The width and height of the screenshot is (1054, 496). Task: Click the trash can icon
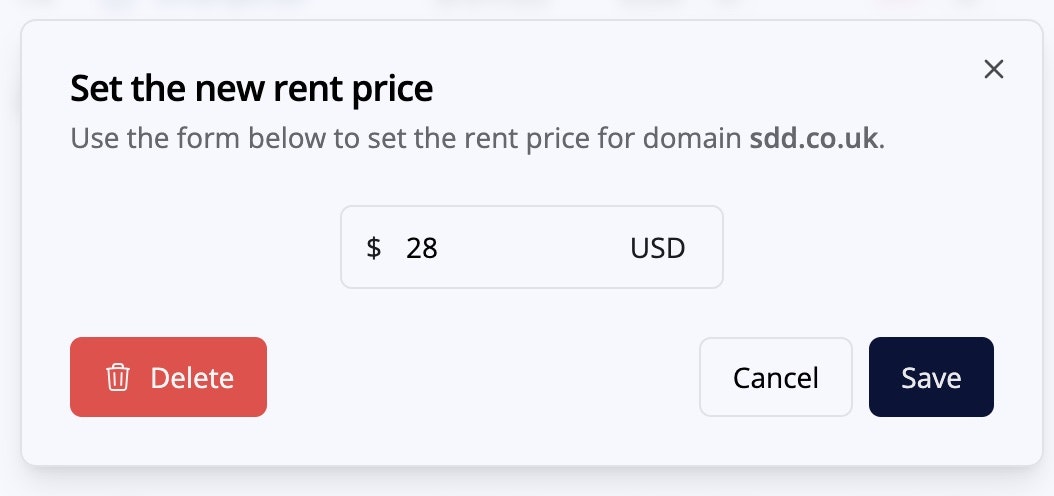pos(118,378)
